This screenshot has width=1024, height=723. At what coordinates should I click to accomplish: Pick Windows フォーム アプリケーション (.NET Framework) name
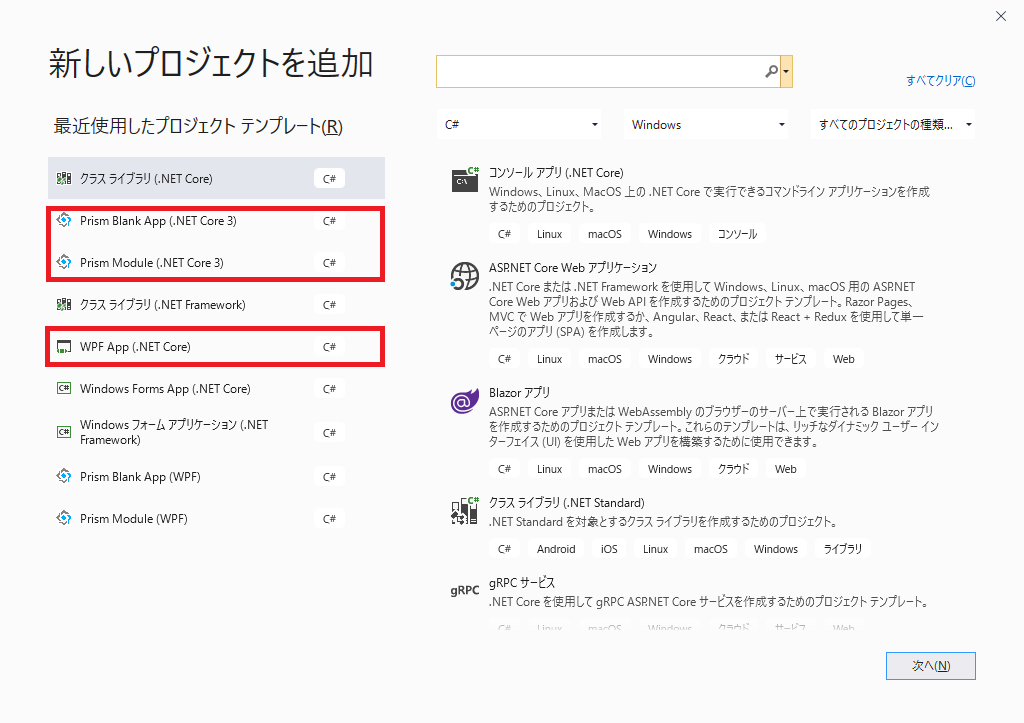pyautogui.click(x=174, y=432)
